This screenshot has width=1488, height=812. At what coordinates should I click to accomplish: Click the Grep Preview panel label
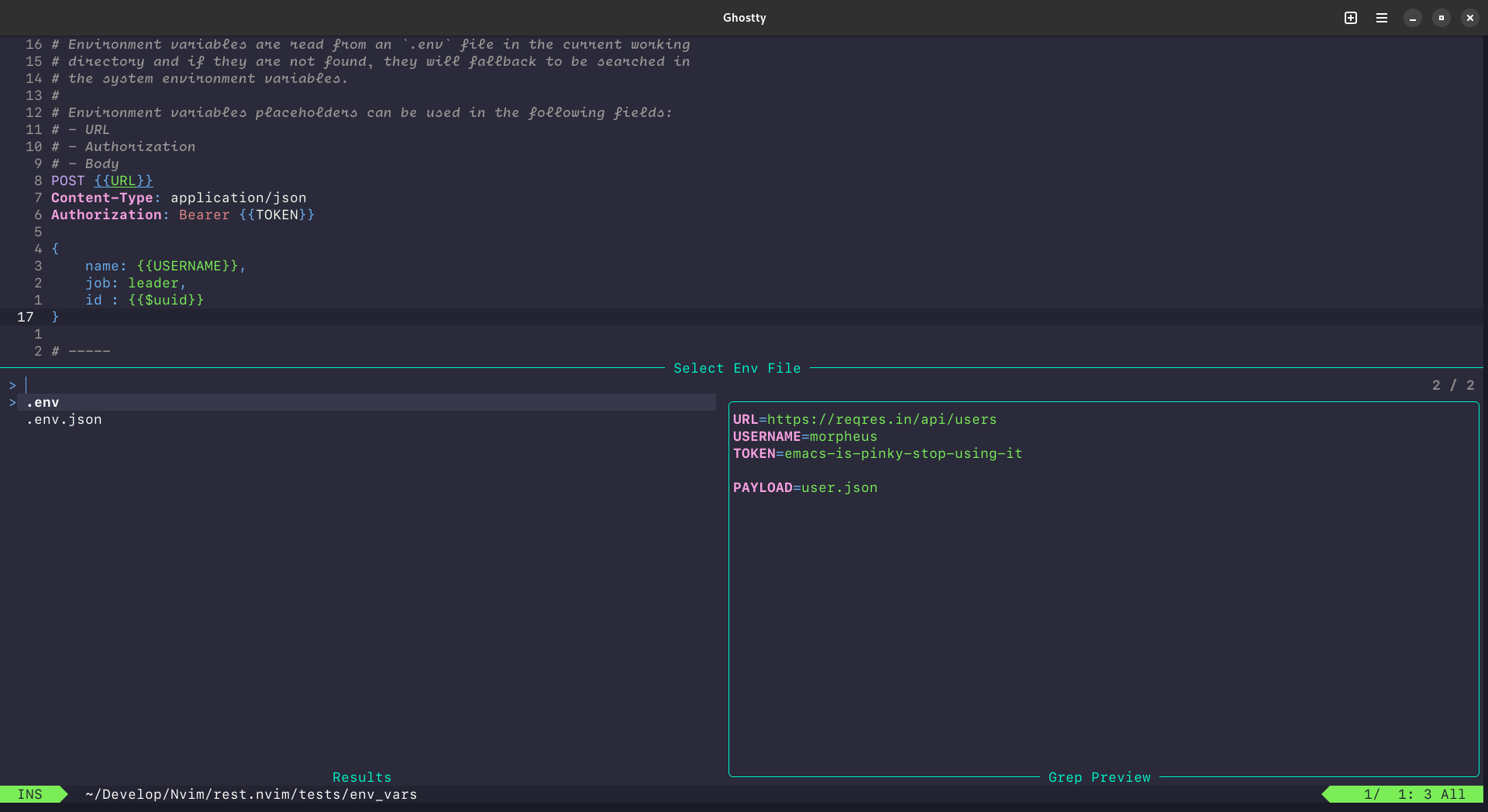pos(1100,777)
